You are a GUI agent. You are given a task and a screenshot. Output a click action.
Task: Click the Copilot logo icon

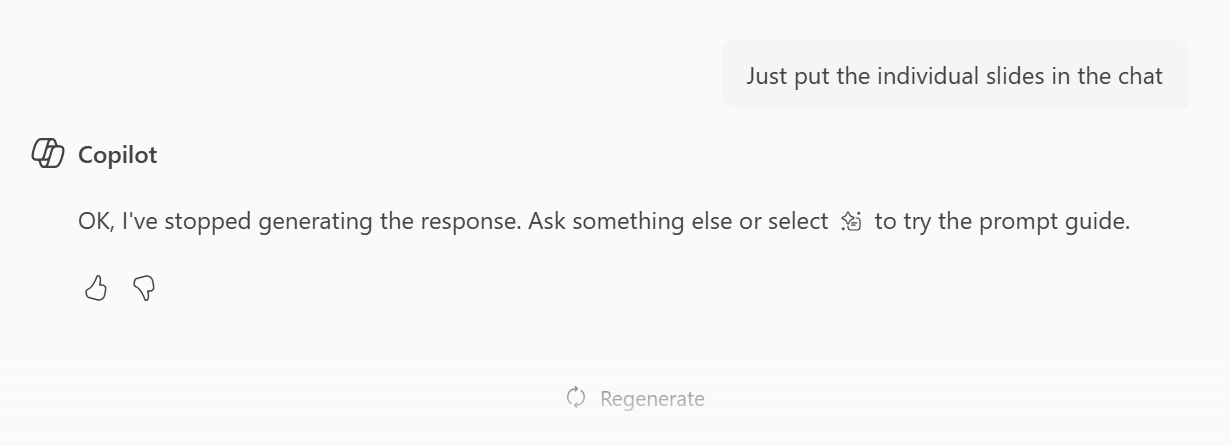(x=48, y=154)
